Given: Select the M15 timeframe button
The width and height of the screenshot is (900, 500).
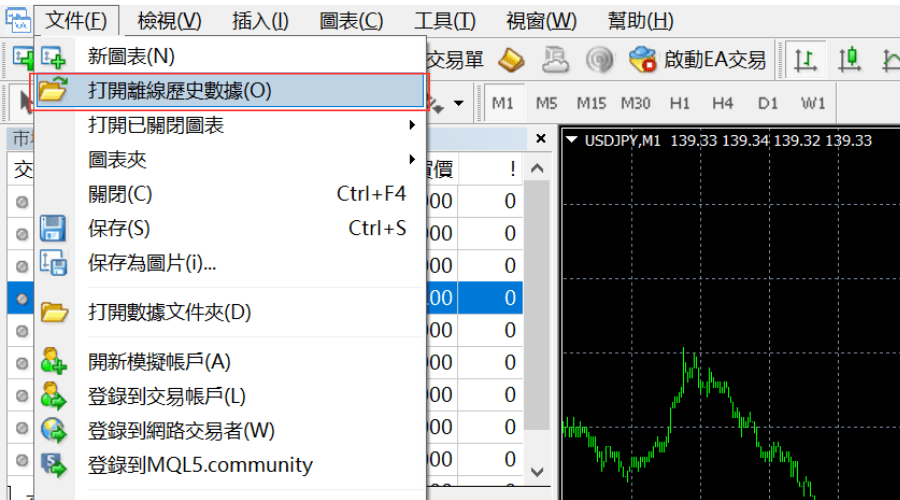Looking at the screenshot, I should (x=591, y=103).
